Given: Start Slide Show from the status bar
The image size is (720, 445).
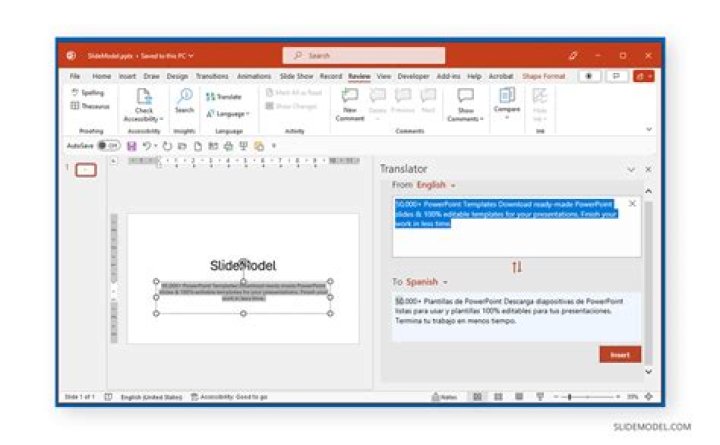Looking at the screenshot, I should click(540, 397).
